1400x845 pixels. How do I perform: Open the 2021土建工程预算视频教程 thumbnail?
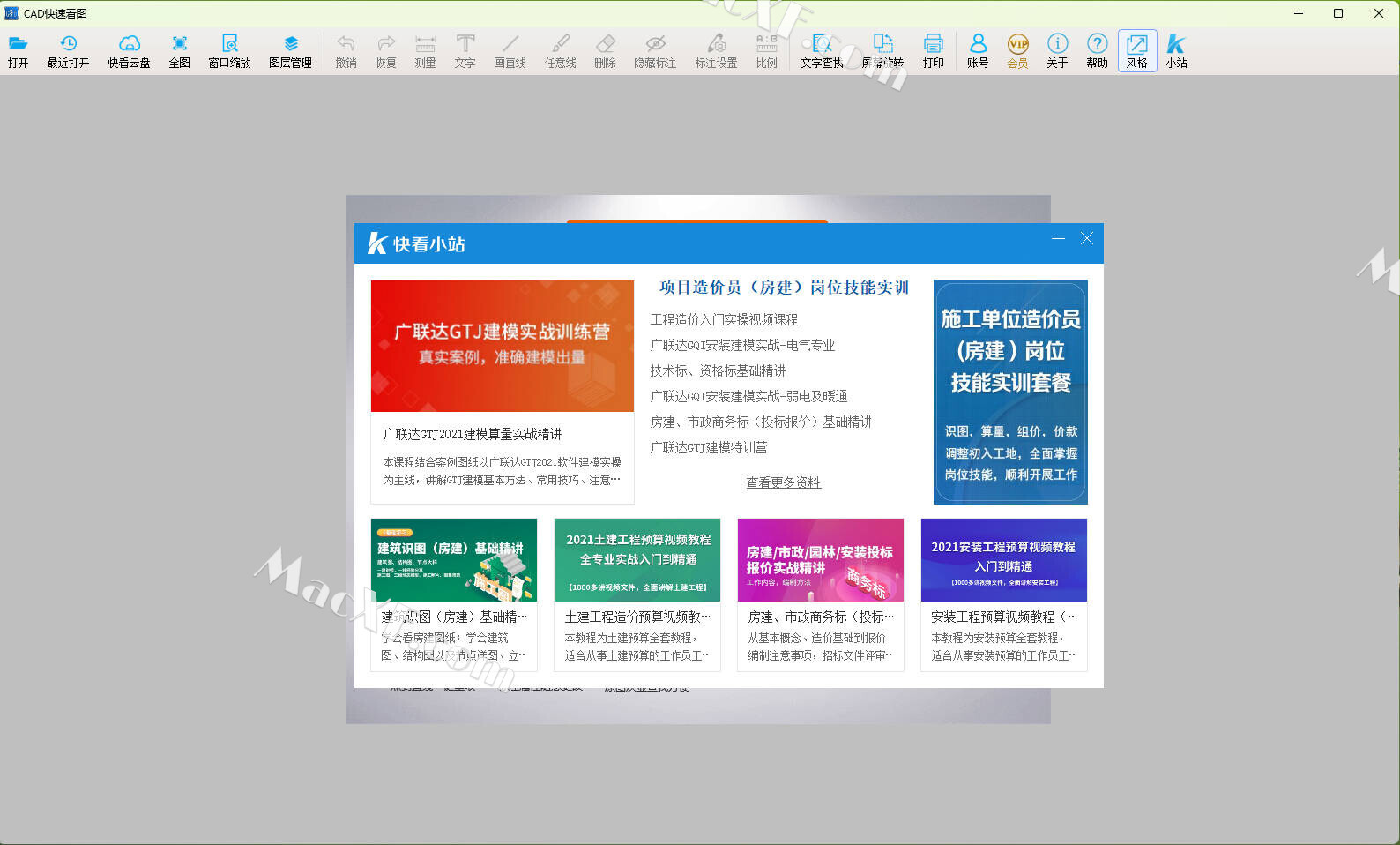(637, 560)
